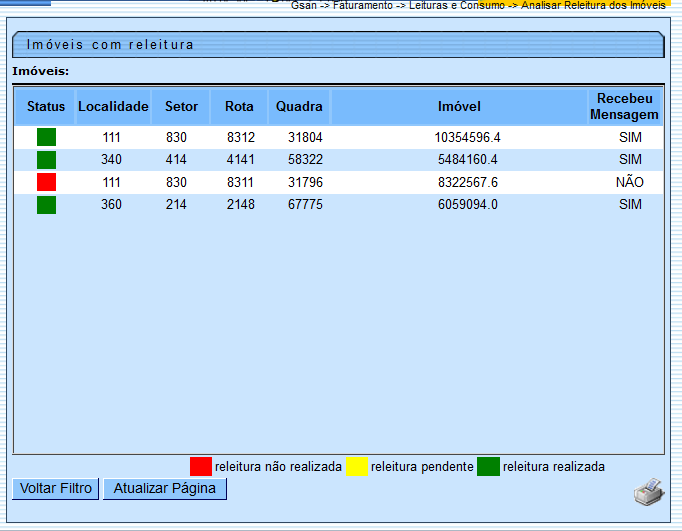This screenshot has width=682, height=531.
Task: Click 'NÃO' message value in third row
Action: point(629,182)
